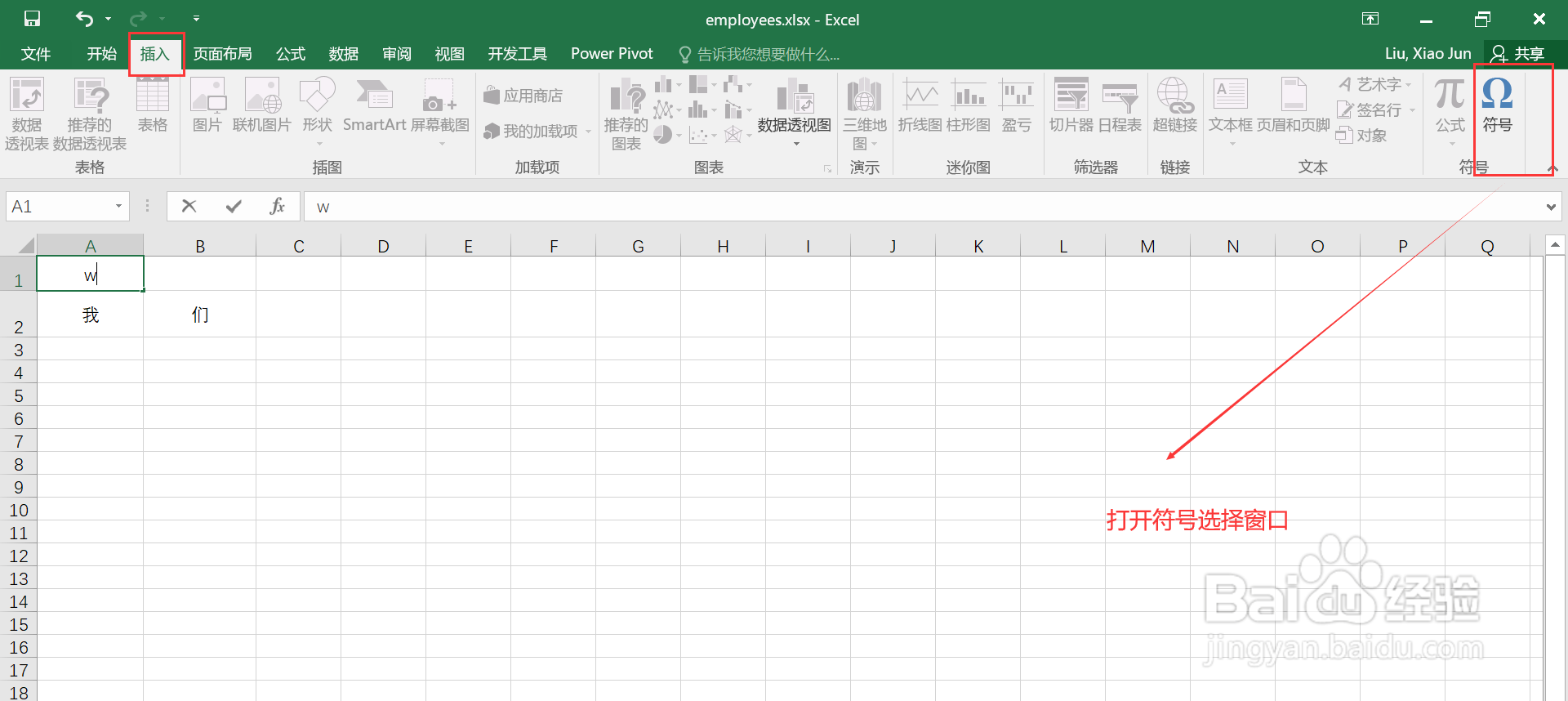
Task: Click the 切片器 slicer icon
Action: point(1071,105)
